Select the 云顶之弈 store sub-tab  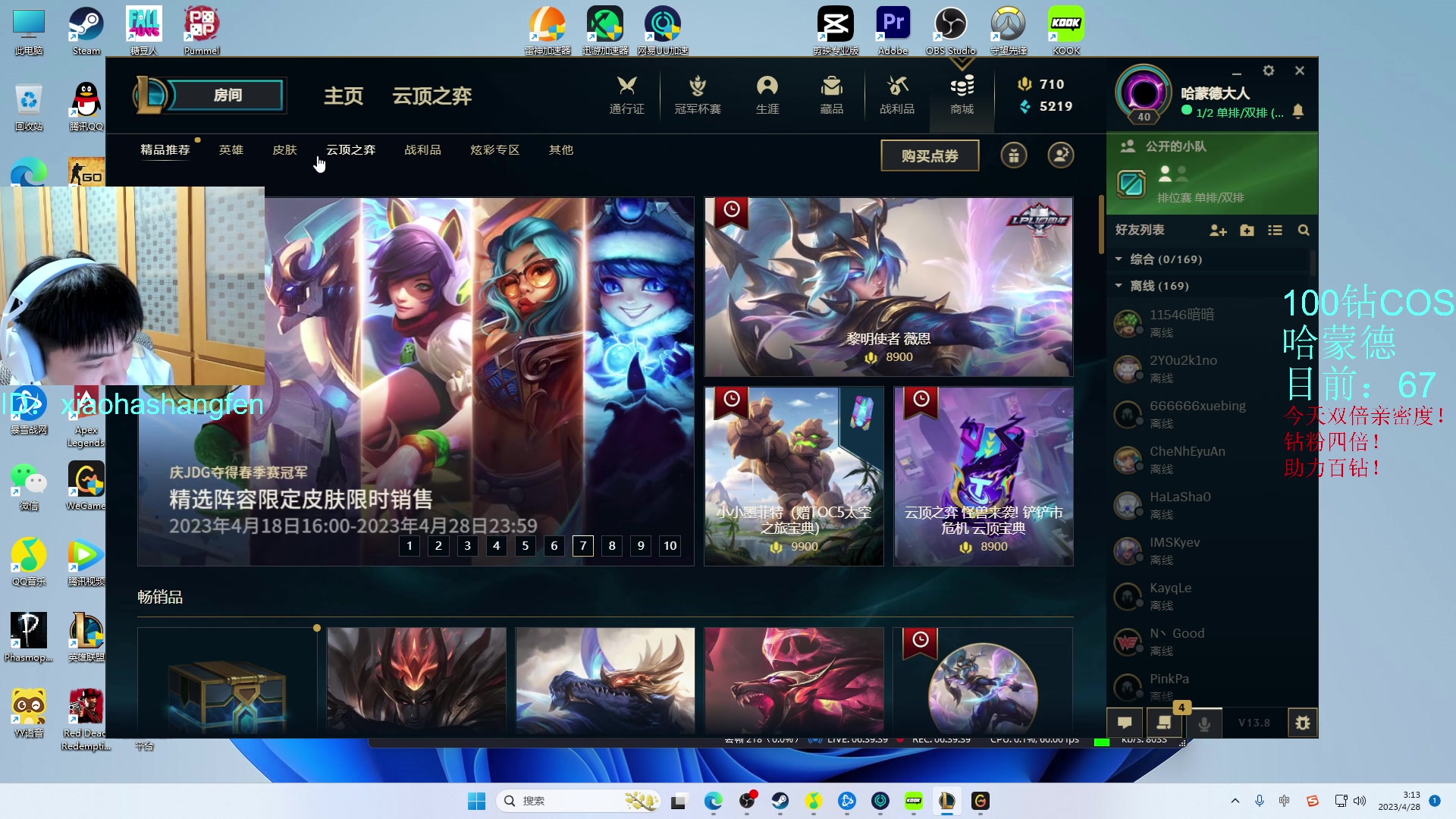click(351, 150)
